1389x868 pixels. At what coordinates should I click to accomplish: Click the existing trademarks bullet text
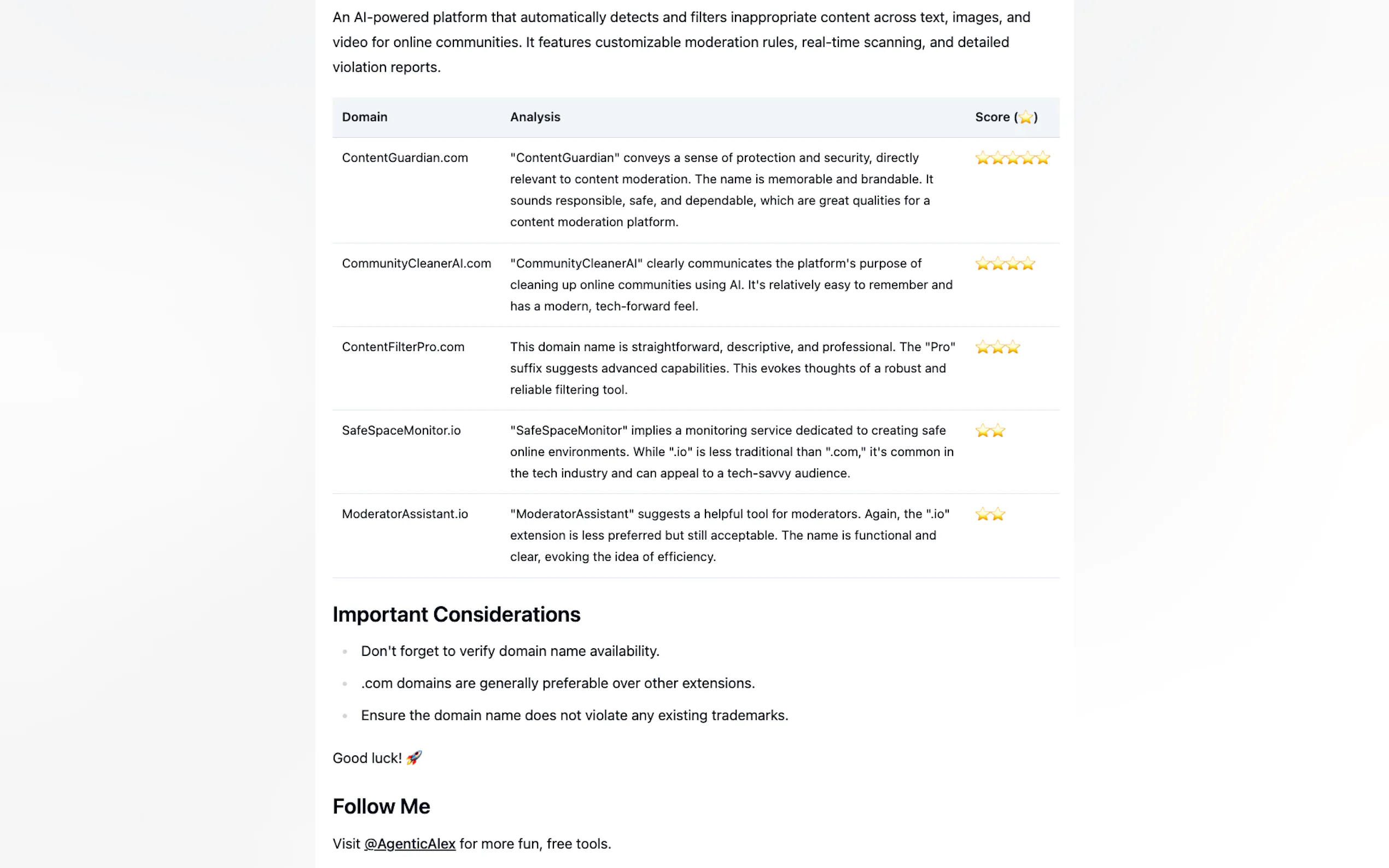point(574,715)
